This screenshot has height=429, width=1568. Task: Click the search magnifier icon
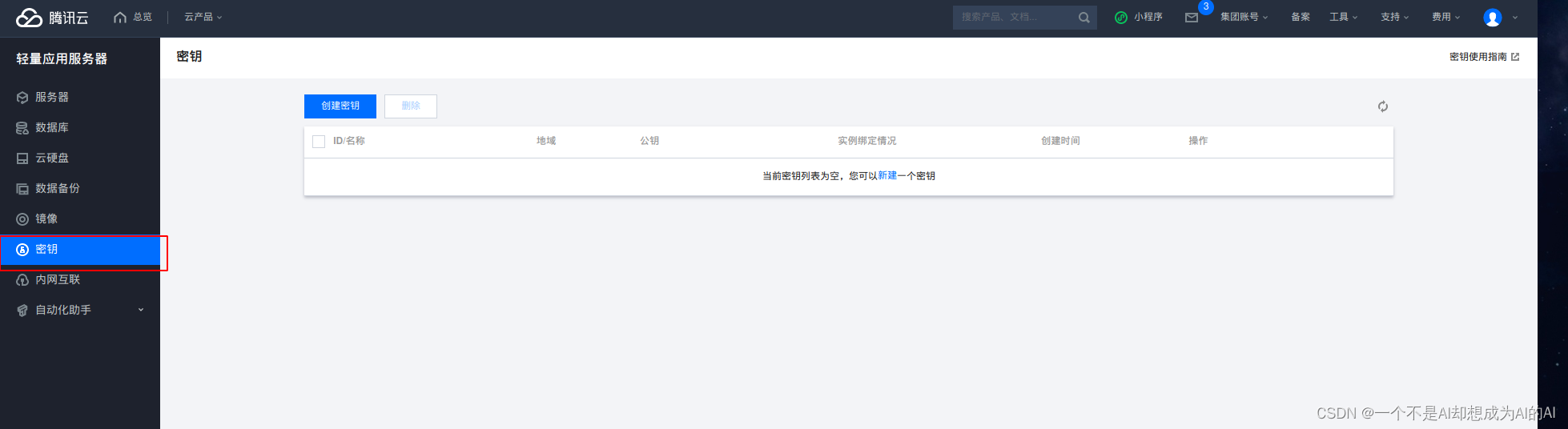point(1084,18)
